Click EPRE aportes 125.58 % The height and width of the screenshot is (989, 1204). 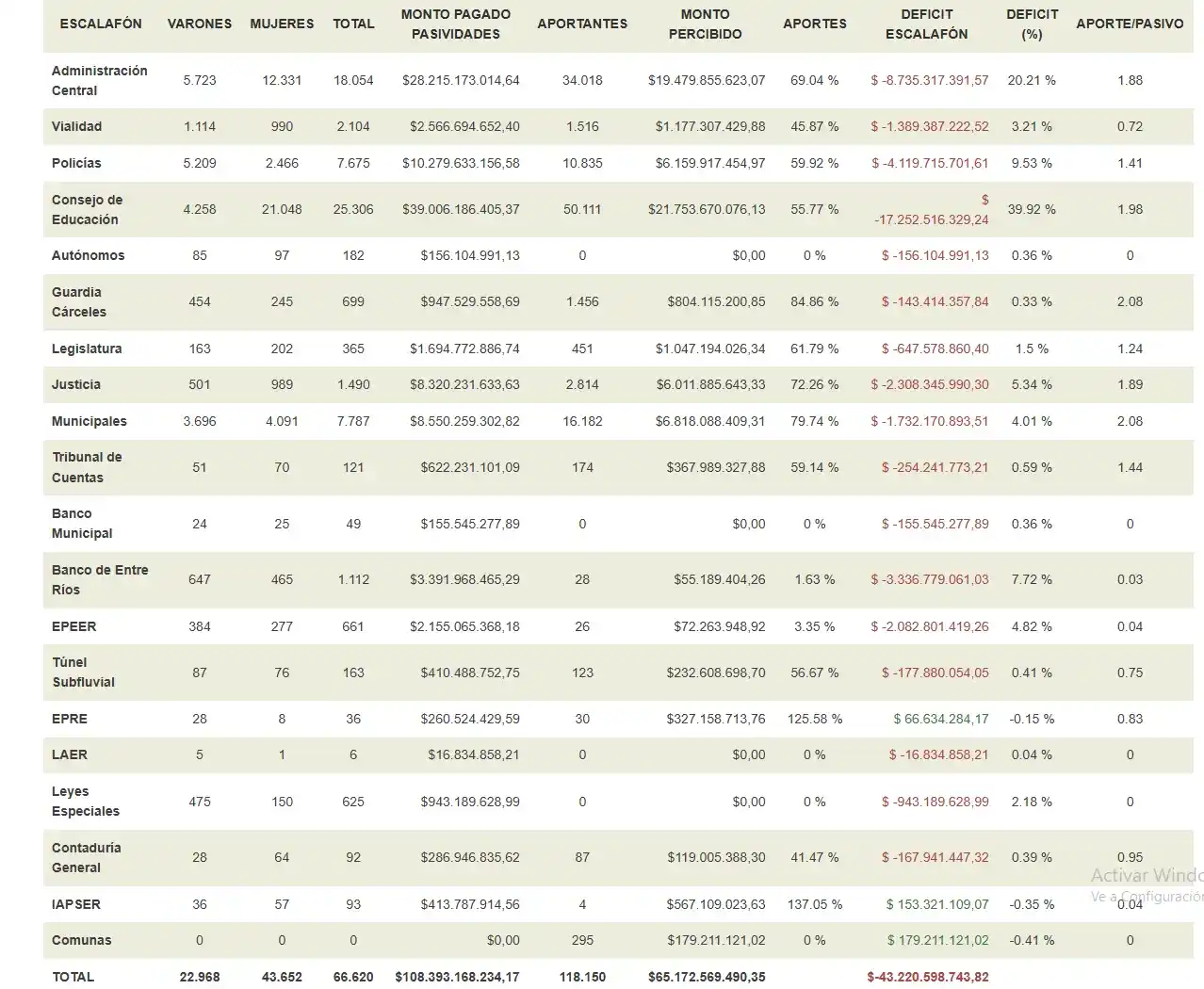(x=815, y=719)
